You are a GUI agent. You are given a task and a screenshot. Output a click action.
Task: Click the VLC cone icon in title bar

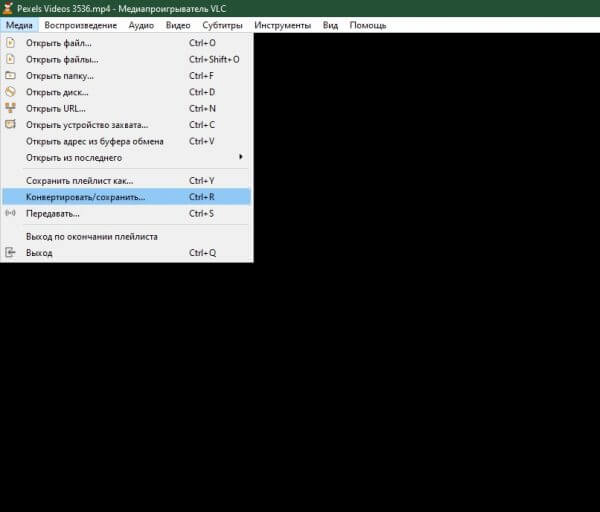[x=8, y=8]
